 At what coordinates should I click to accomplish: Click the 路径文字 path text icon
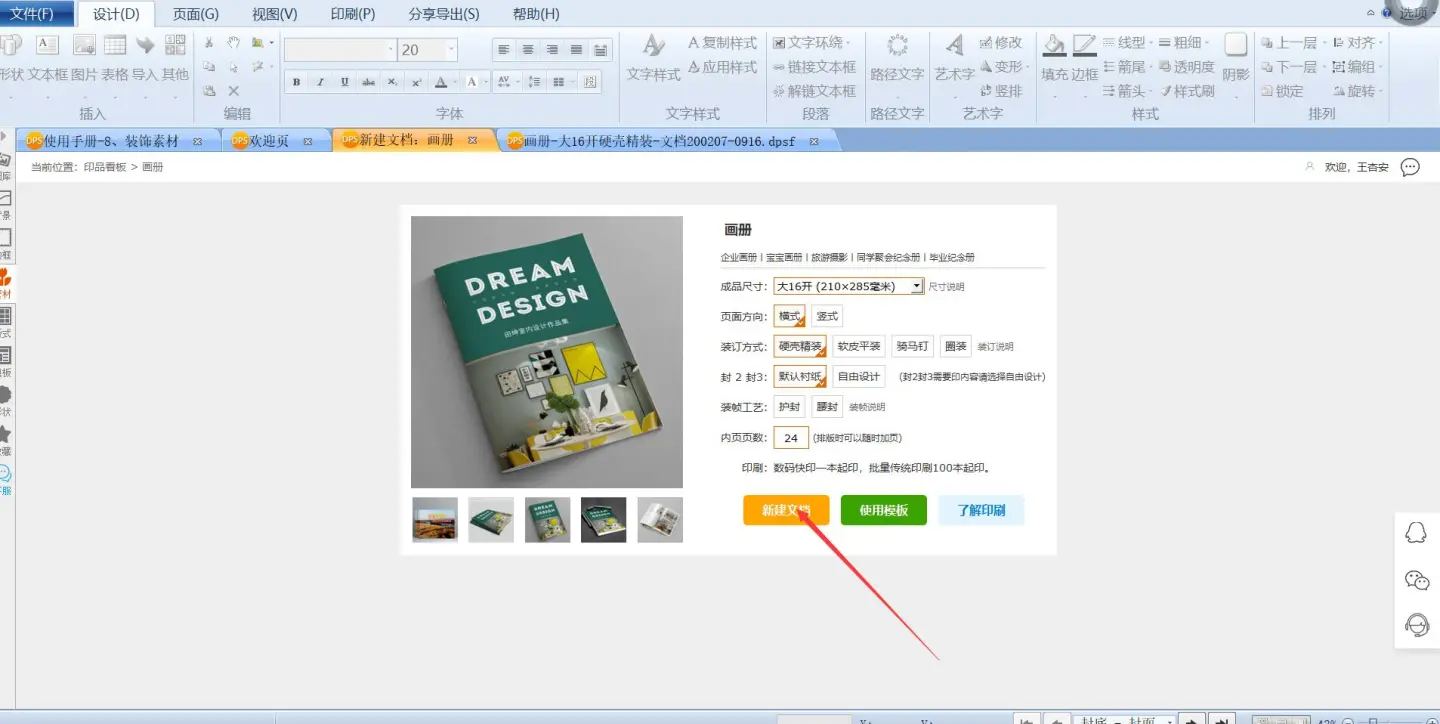pos(897,47)
